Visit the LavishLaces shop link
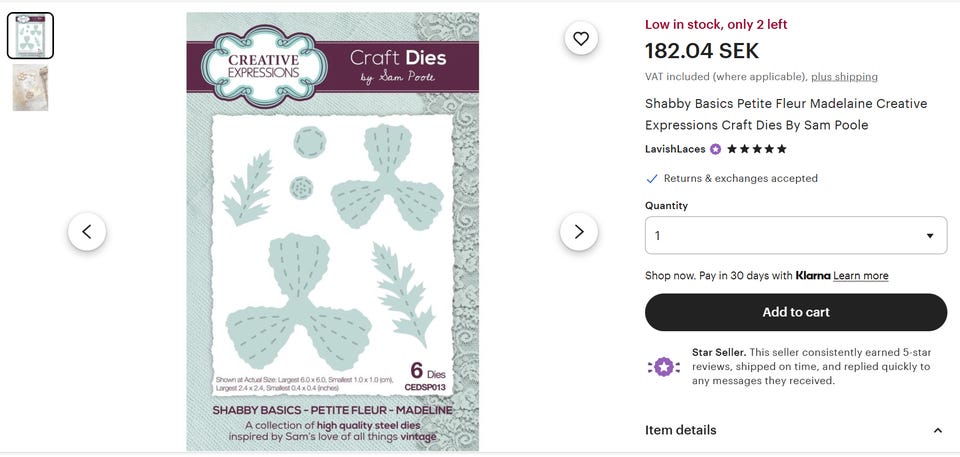960x457 pixels. pos(675,149)
